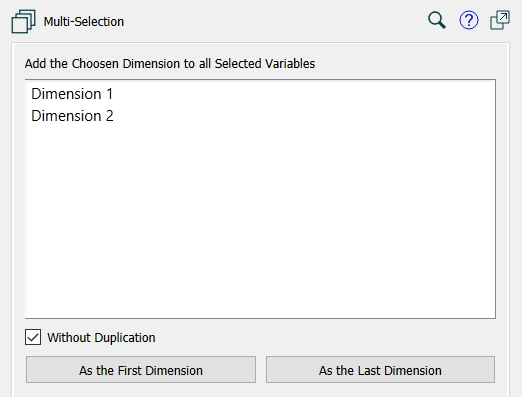This screenshot has height=397, width=522.
Task: Select Dimension 2 in the list
Action: [x=260, y=116]
